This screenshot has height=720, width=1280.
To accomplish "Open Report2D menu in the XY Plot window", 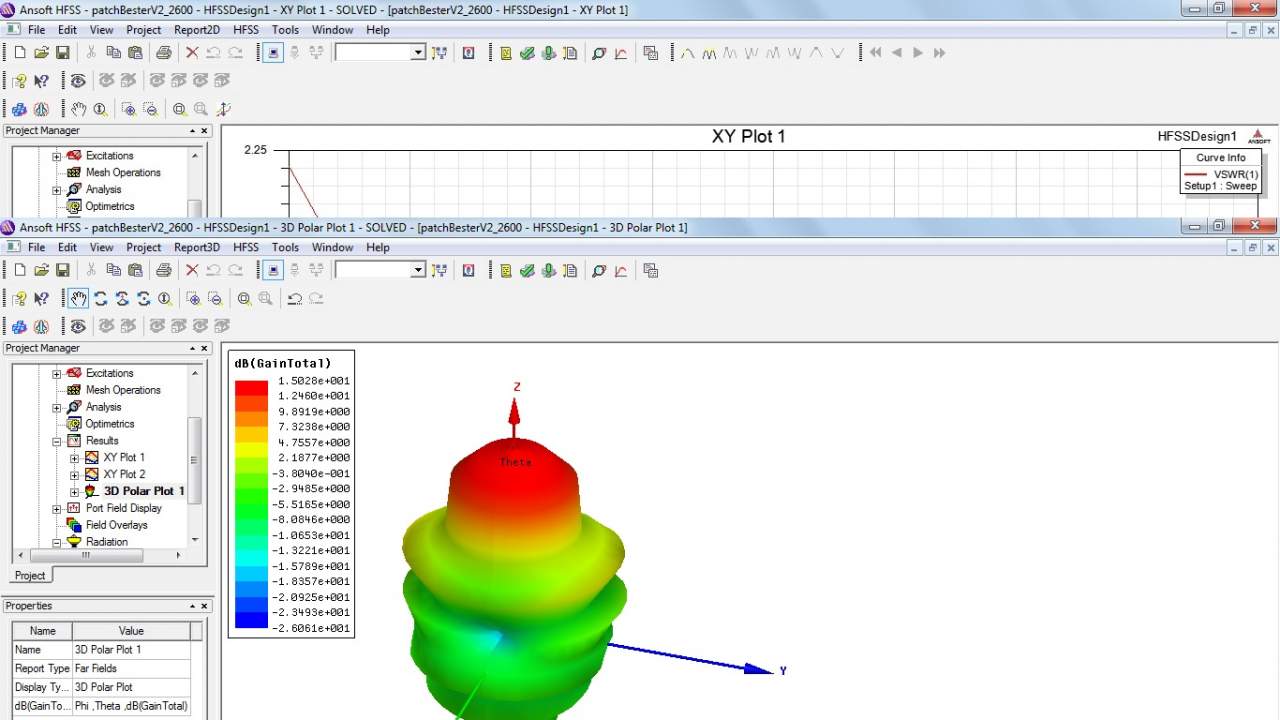I will (197, 30).
